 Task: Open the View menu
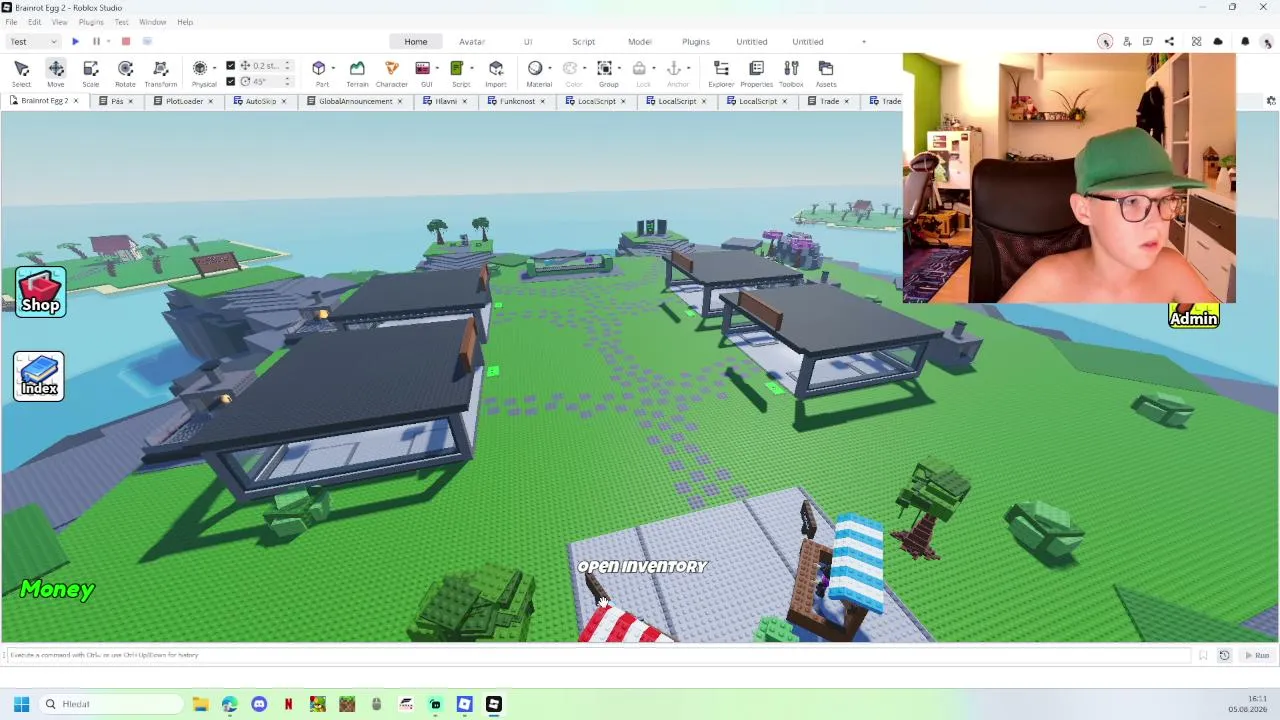pos(60,22)
